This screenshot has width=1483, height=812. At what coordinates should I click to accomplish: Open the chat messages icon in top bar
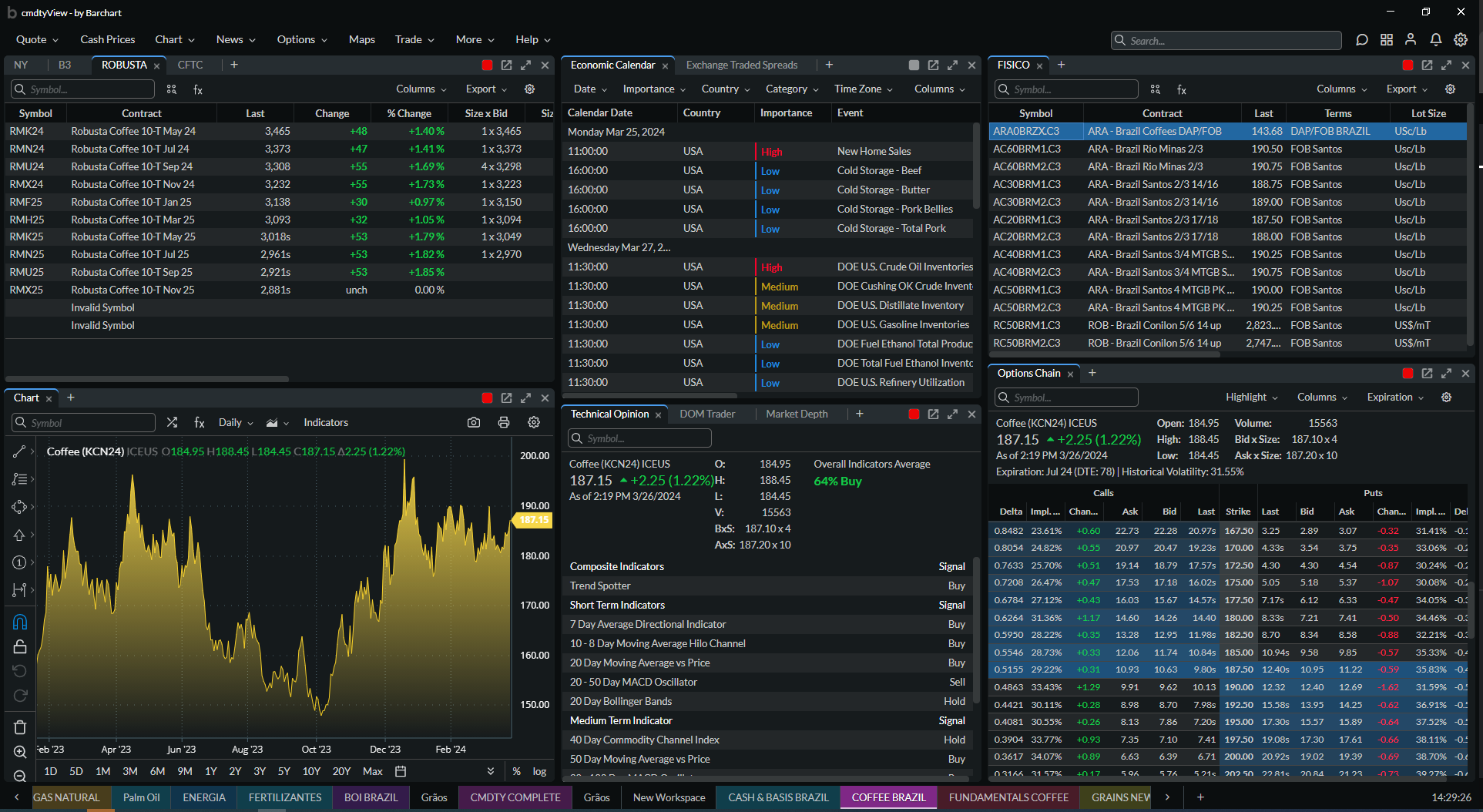point(1362,39)
